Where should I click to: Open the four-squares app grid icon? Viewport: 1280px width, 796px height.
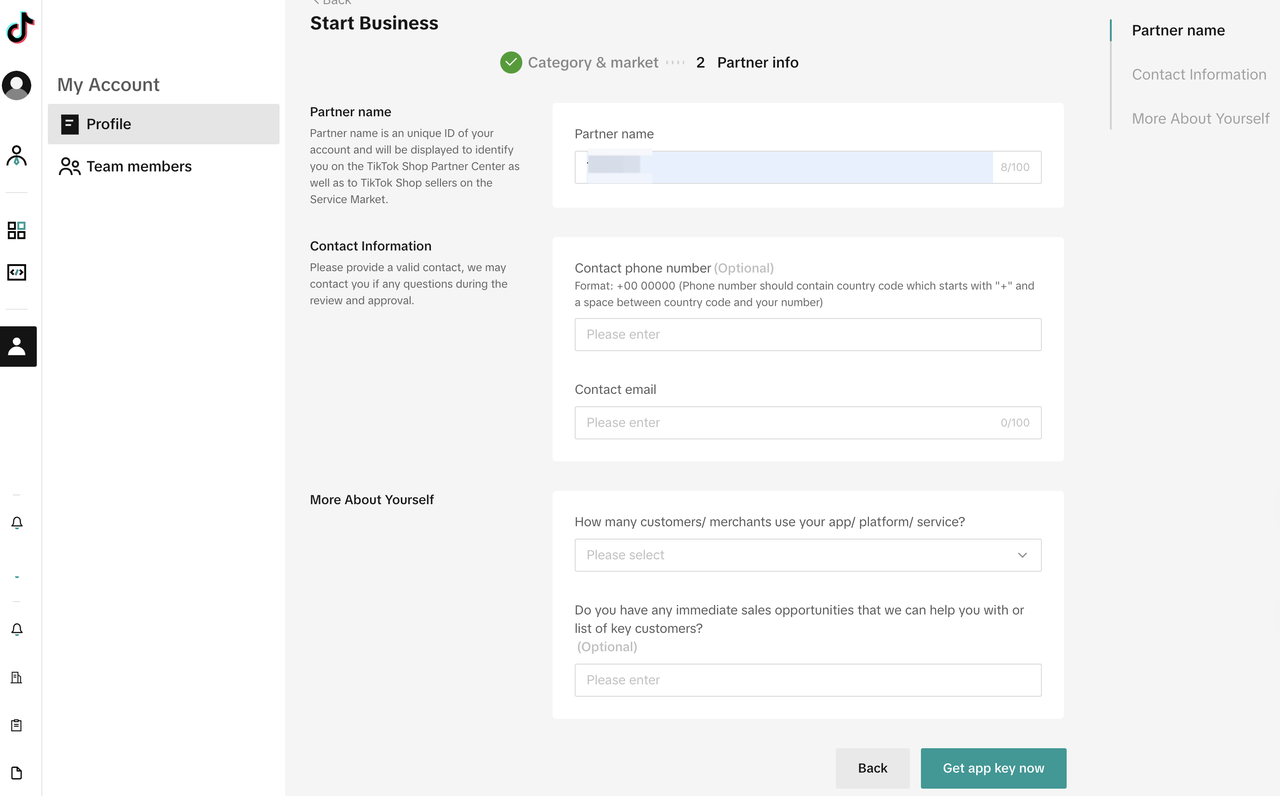16,230
